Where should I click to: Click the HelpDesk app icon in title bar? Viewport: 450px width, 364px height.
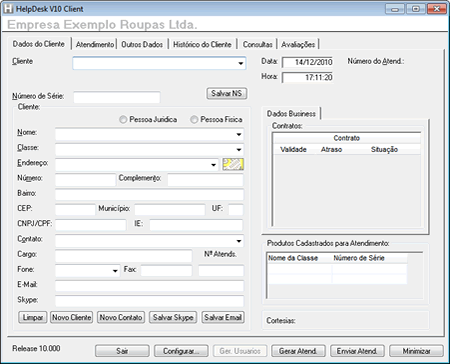click(8, 9)
